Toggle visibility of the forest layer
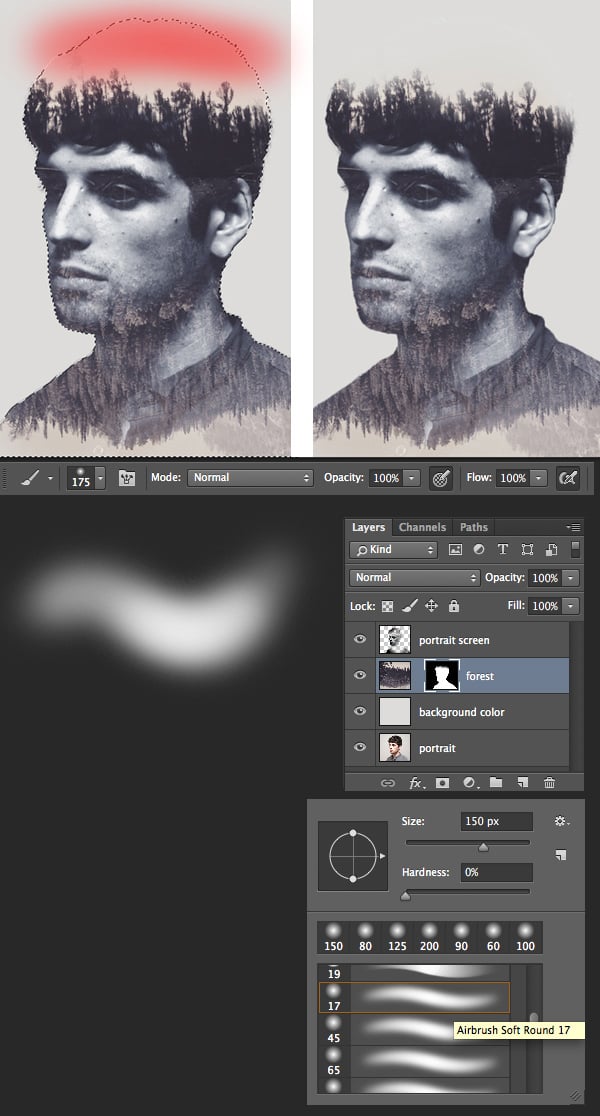 360,675
